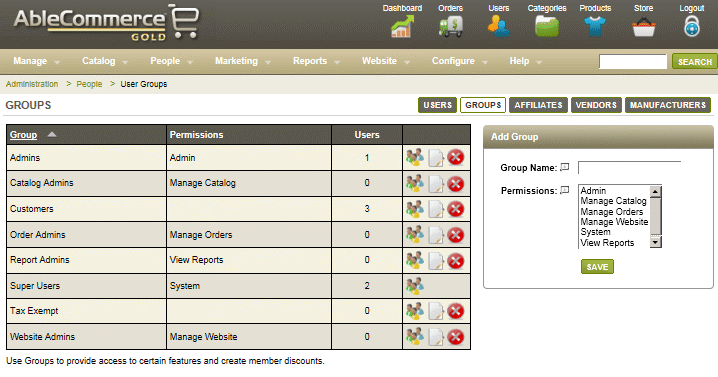Screen dimensions: 718x377
Task: Open the Categories folder icon
Action: 547,27
